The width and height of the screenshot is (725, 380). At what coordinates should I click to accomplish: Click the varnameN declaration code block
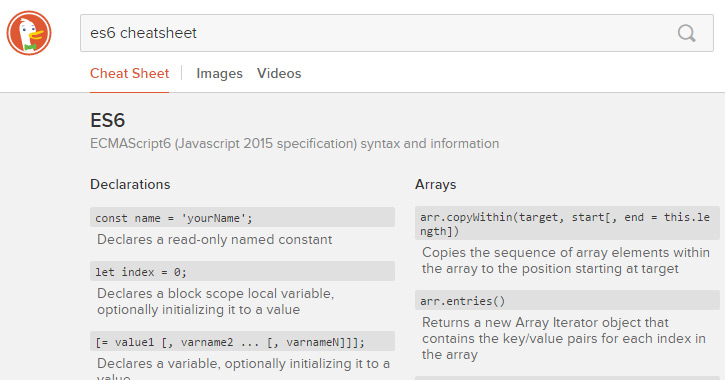[242, 342]
